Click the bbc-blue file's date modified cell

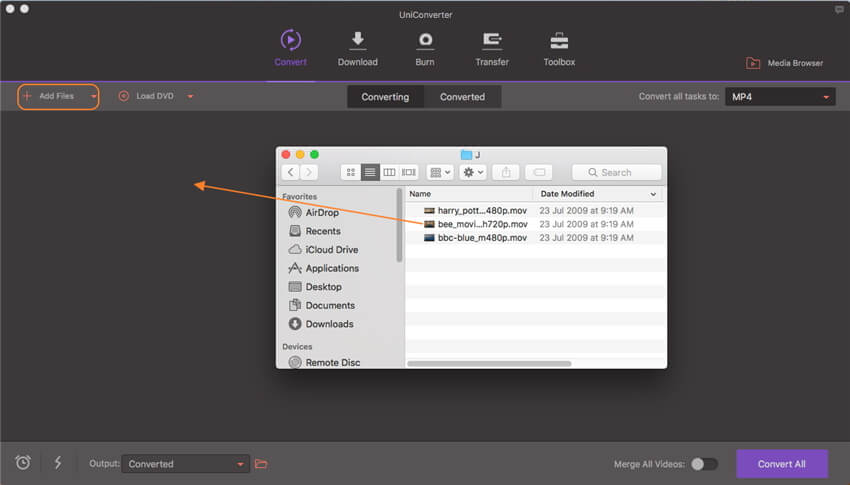point(587,237)
